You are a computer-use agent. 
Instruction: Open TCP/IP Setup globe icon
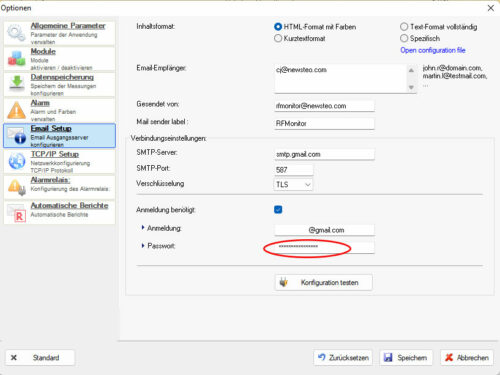point(17,161)
